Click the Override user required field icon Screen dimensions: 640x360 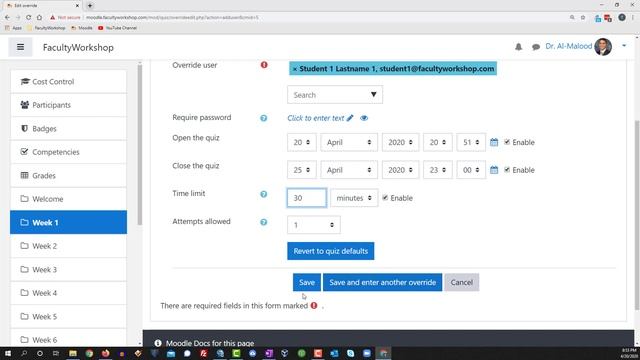point(264,65)
